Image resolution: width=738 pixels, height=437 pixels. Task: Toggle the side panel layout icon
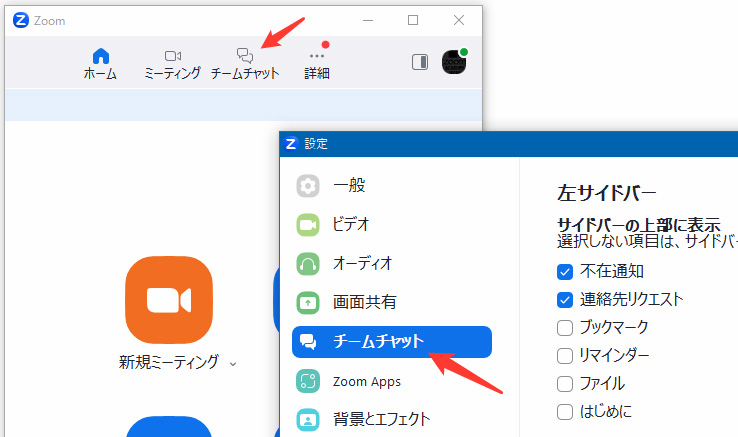coord(420,62)
